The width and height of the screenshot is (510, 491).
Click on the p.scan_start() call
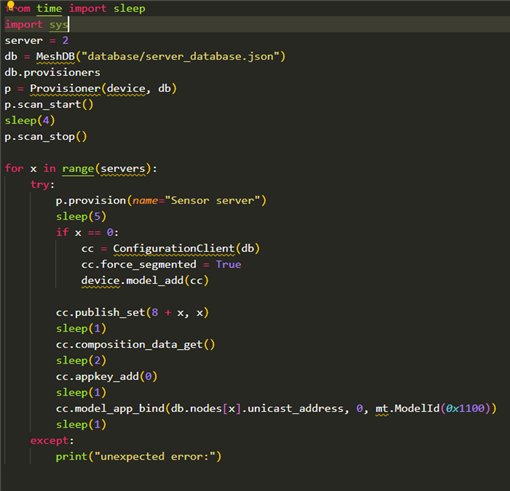click(49, 104)
